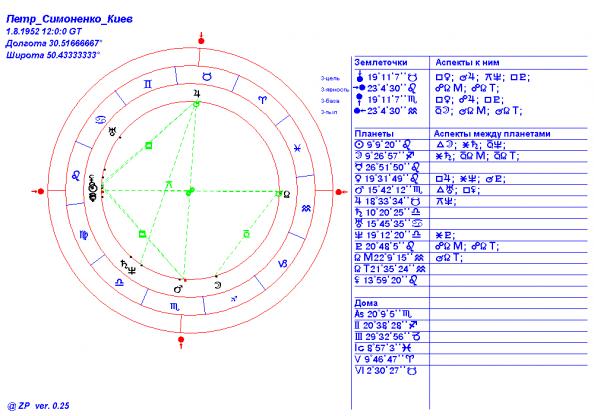Click the Sun row value 9°9'20''

[x=383, y=145]
